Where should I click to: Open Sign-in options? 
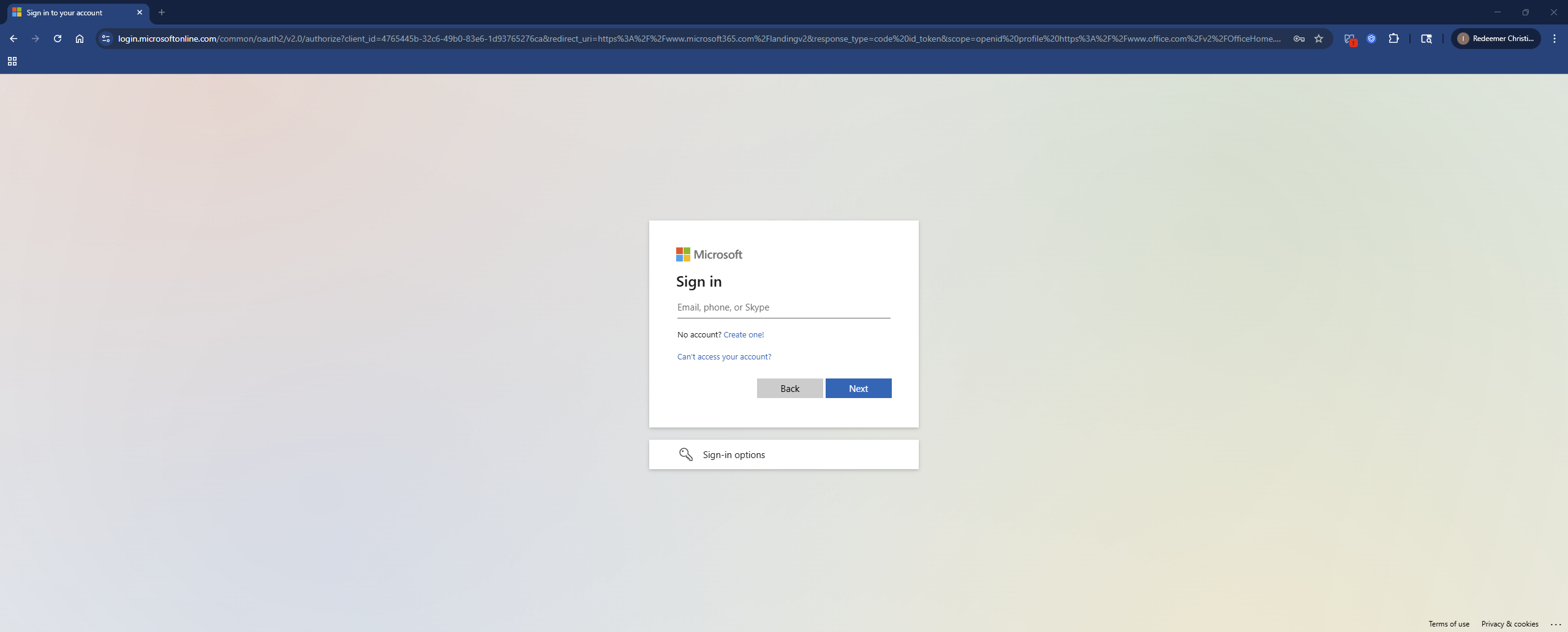tap(783, 454)
